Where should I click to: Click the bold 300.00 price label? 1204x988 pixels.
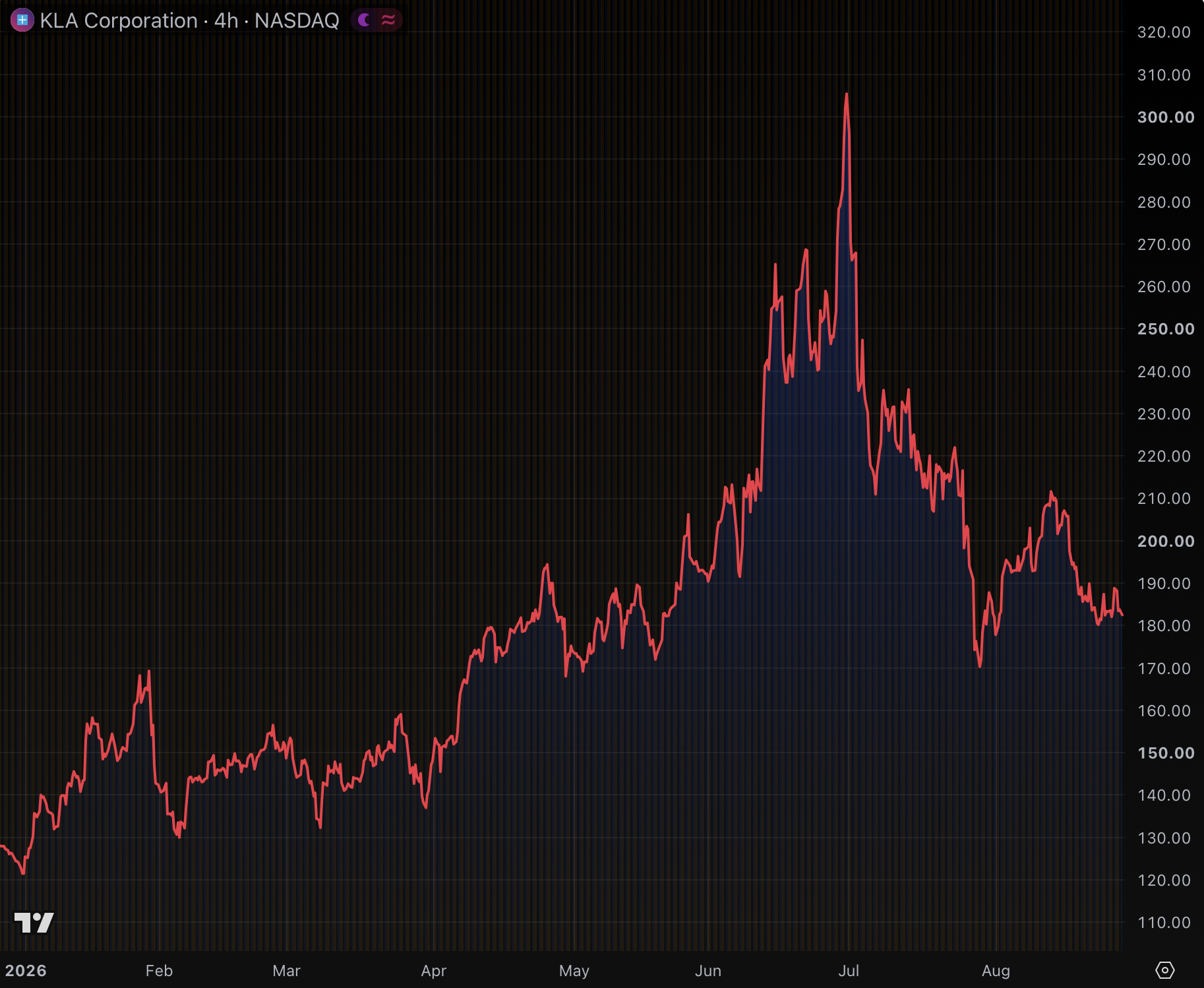pyautogui.click(x=1165, y=117)
